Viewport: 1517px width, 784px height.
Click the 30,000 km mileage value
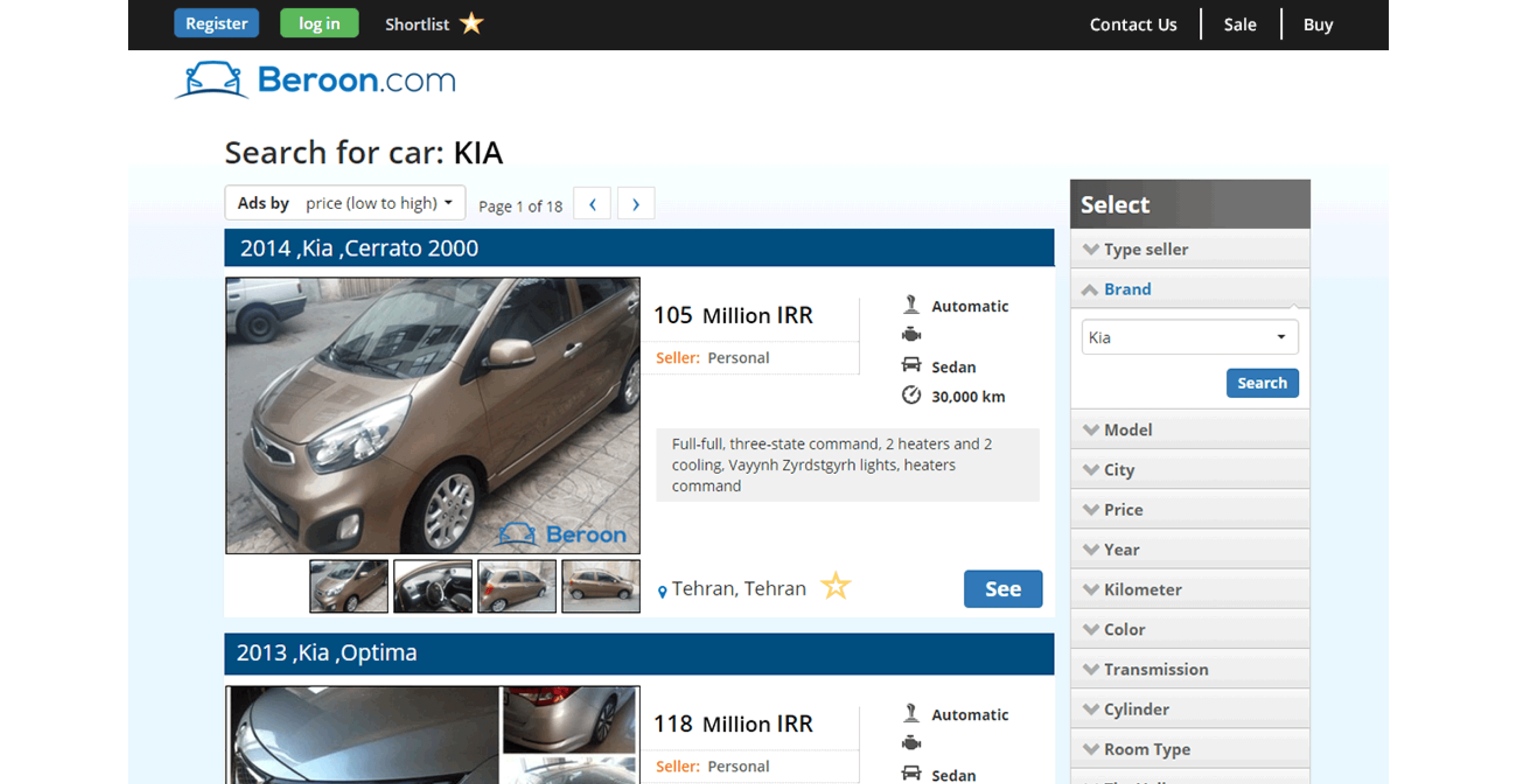(967, 397)
